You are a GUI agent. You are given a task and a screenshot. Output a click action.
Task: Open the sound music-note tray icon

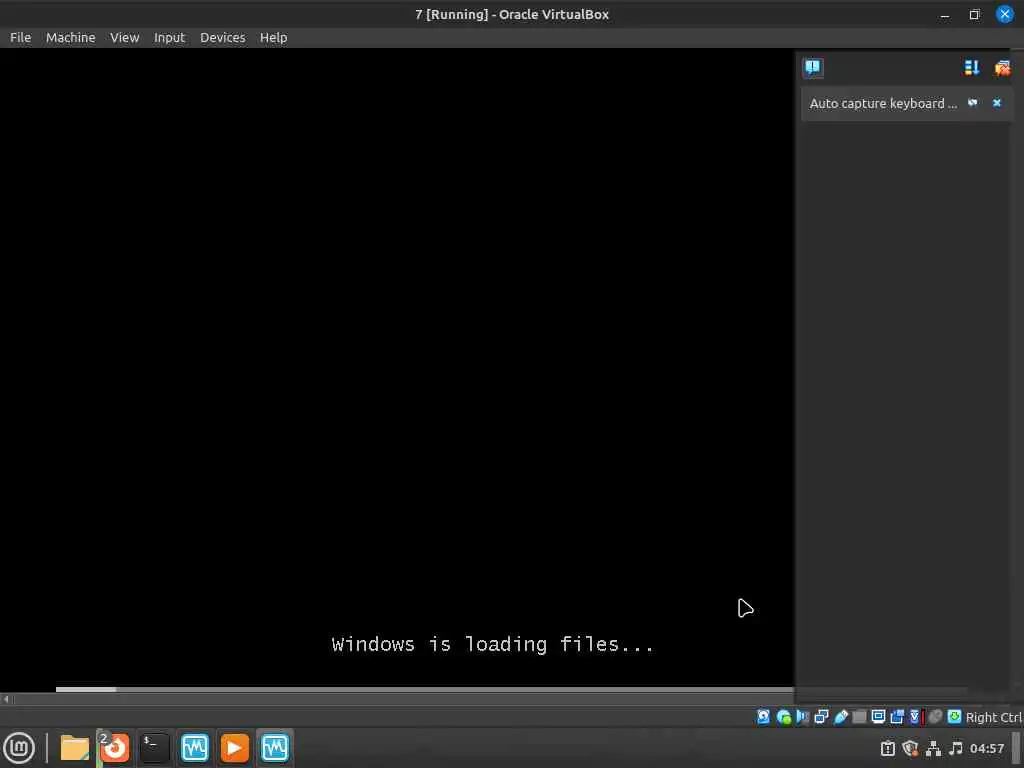(x=955, y=748)
